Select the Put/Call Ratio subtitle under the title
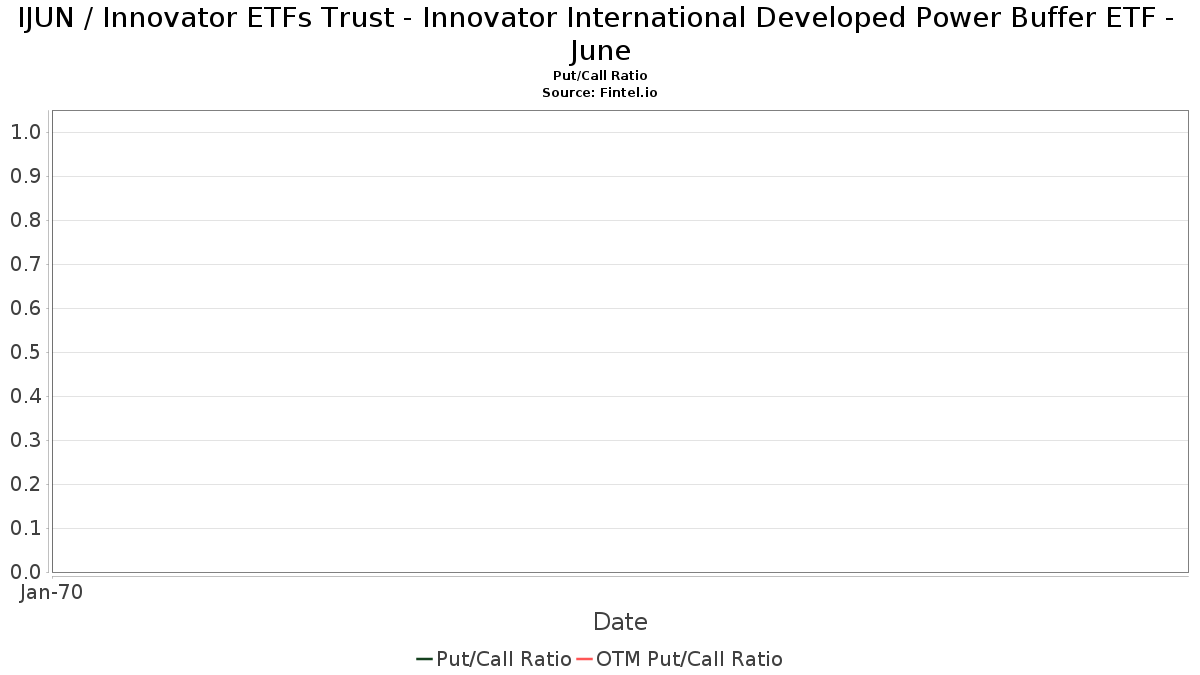 pyautogui.click(x=600, y=76)
